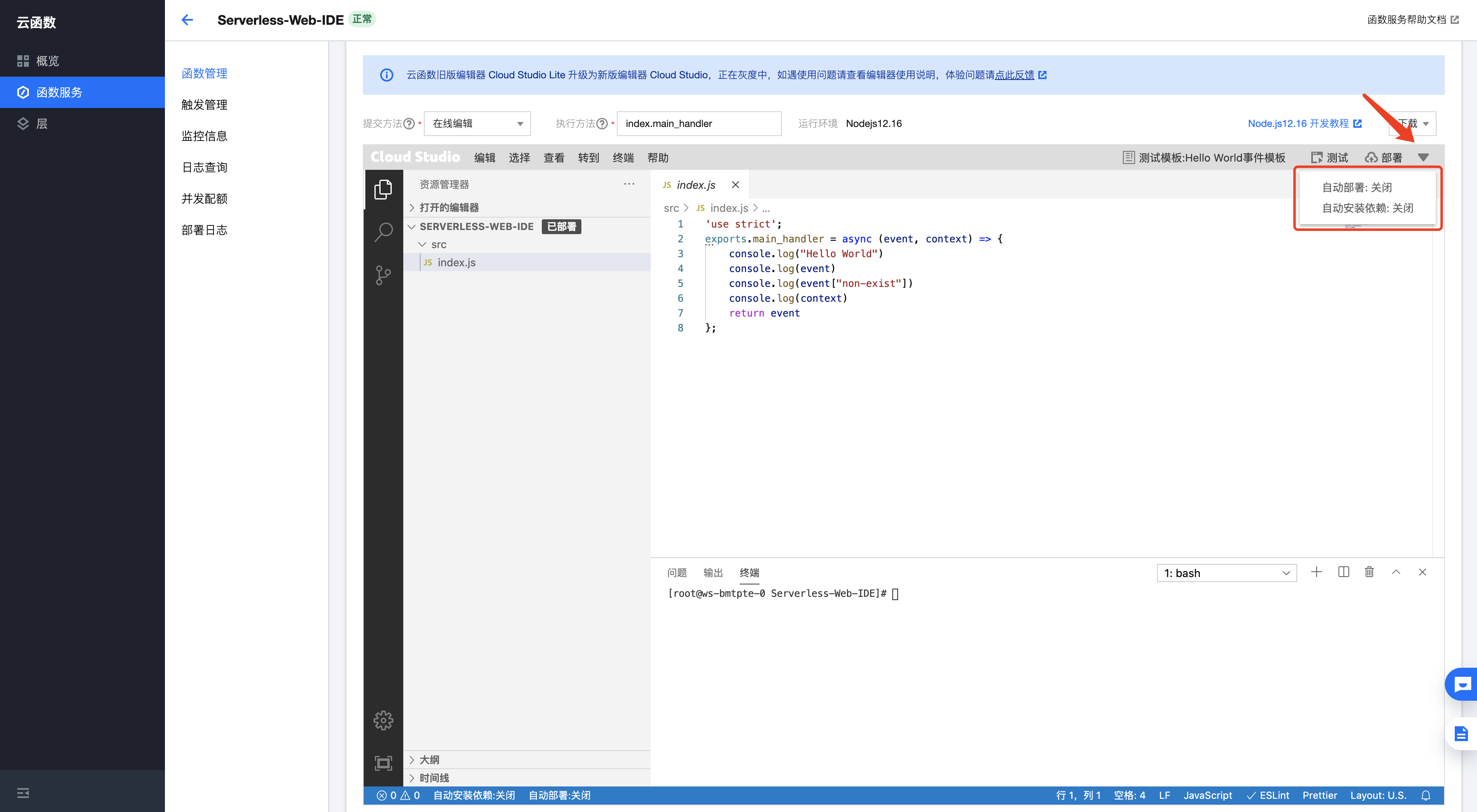Toggle auto deploy status in the status bar

click(x=559, y=796)
